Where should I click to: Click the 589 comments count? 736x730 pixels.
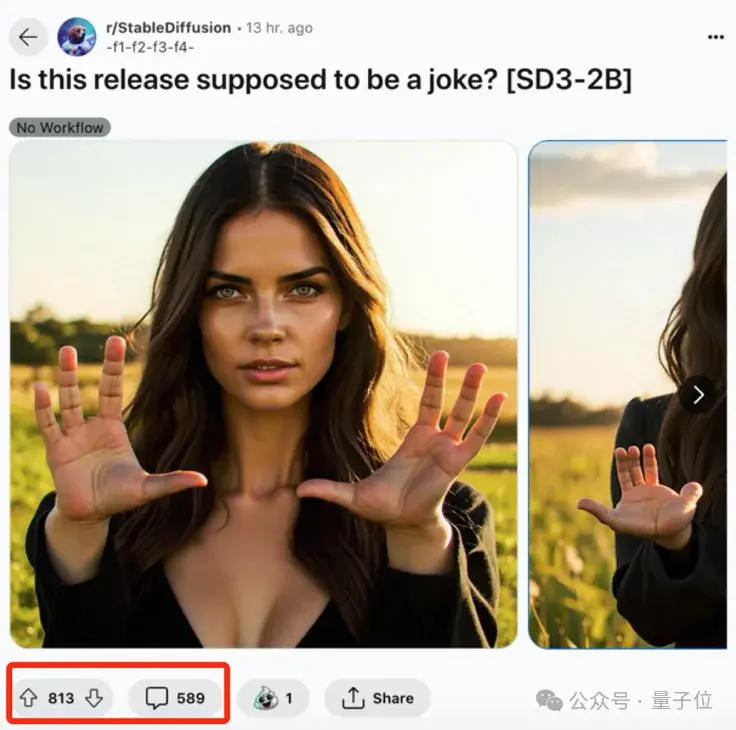190,698
